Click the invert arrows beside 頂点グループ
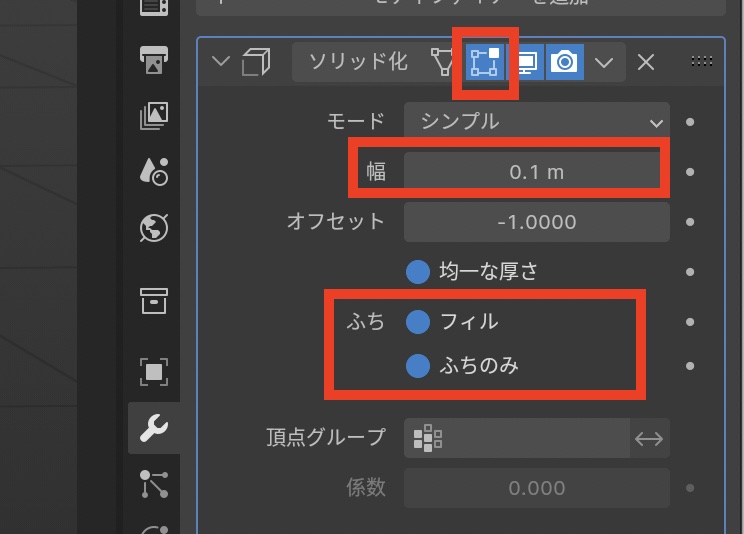This screenshot has width=744, height=534. coord(650,437)
